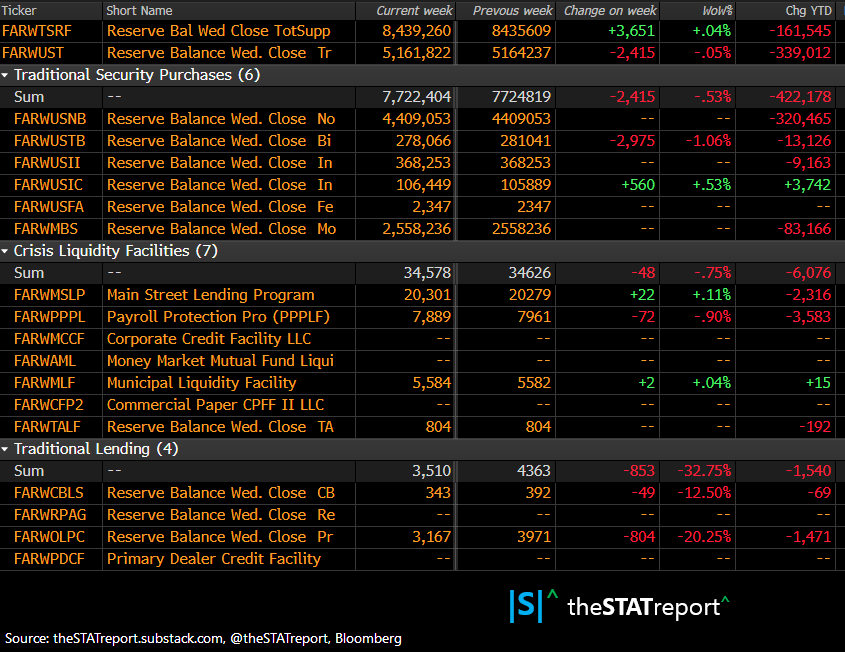Viewport: 845px width, 652px height.
Task: Click YTD change -83,166
Action: (804, 229)
